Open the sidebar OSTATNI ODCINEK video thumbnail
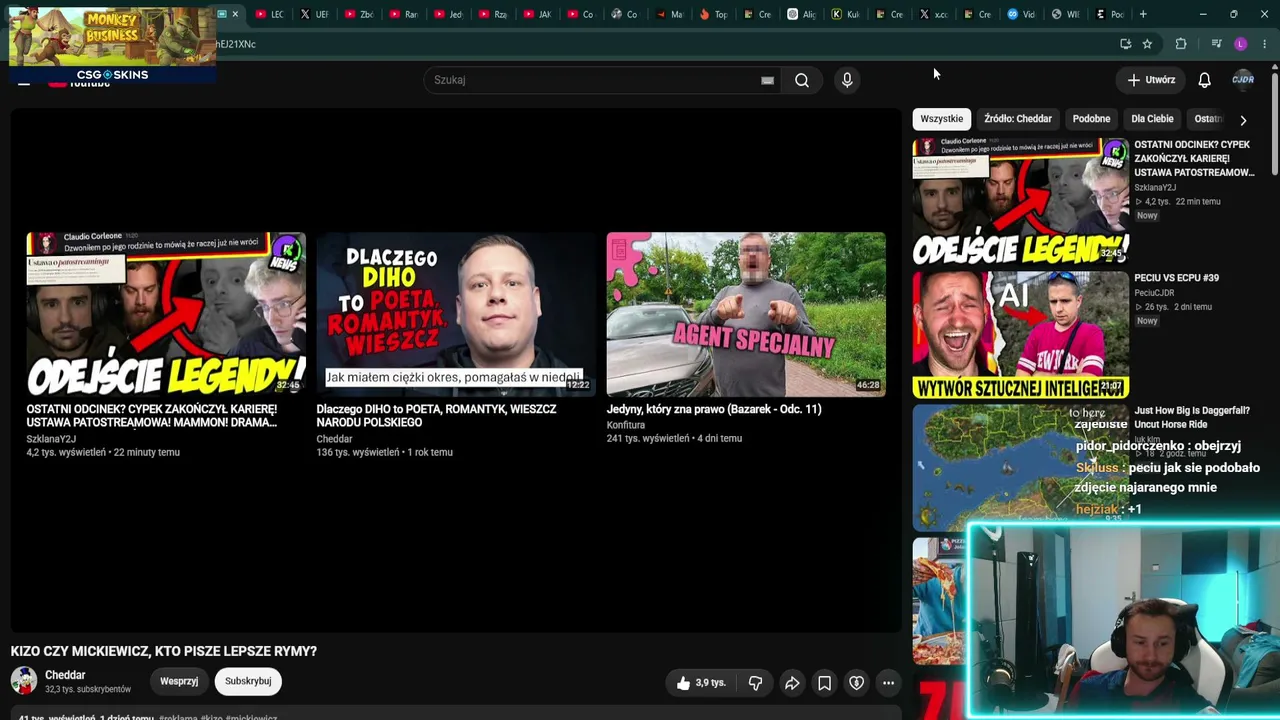Viewport: 1280px width, 720px height. [x=1020, y=202]
